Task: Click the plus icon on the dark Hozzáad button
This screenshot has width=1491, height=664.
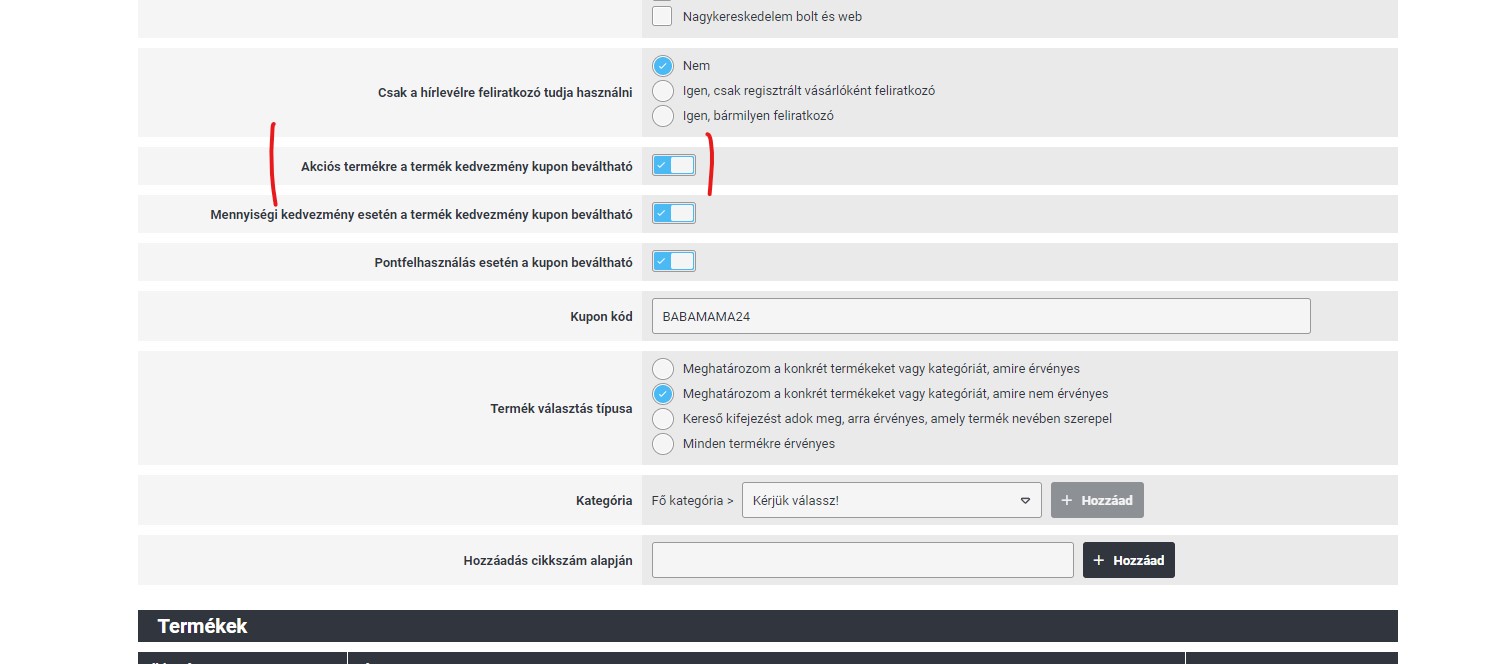Action: pos(1099,560)
